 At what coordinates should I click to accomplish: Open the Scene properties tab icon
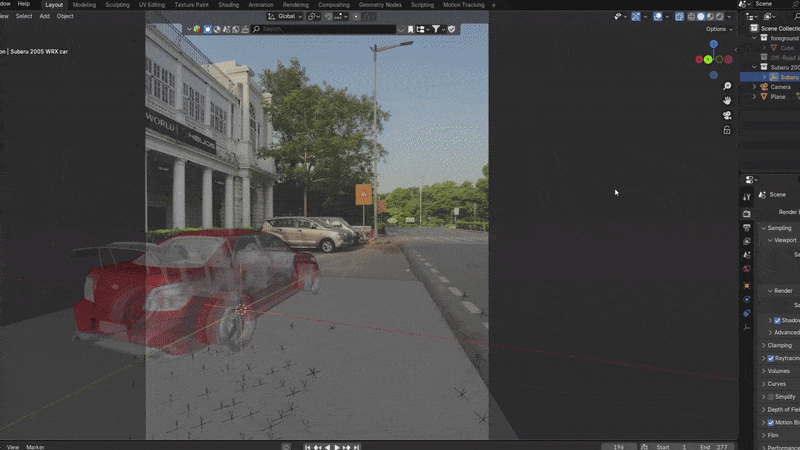point(747,255)
